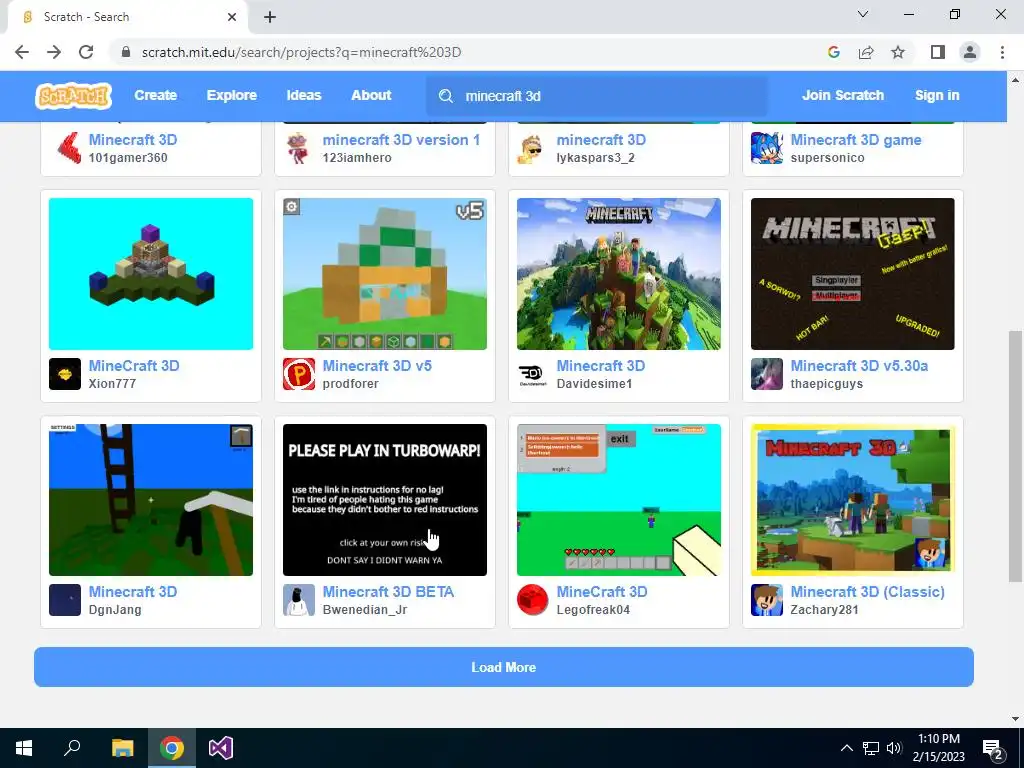Open Chrome's three-dot menu
The height and width of the screenshot is (768, 1024).
[x=1002, y=52]
